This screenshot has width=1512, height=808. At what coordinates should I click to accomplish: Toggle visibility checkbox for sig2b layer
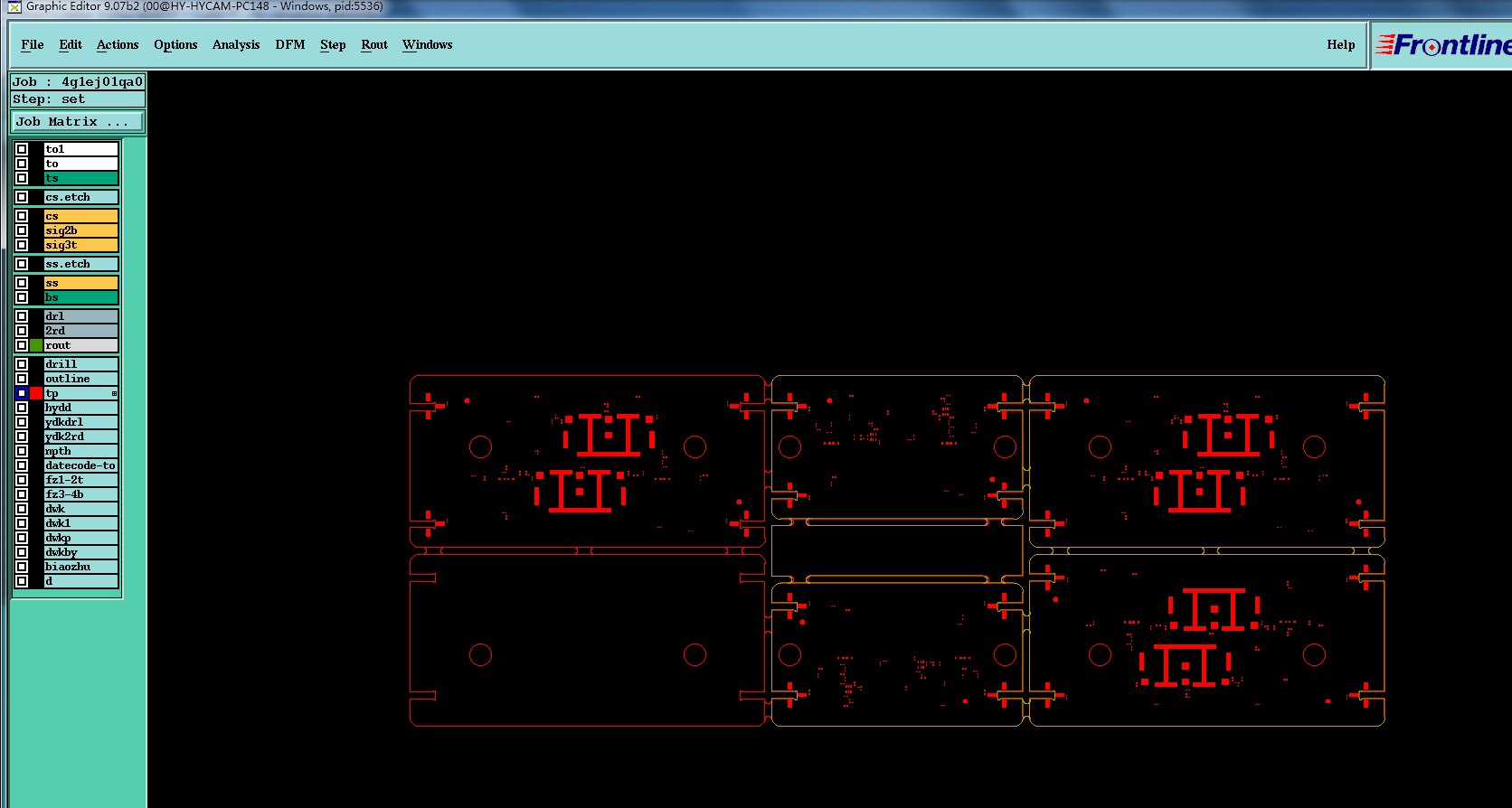pyautogui.click(x=22, y=230)
